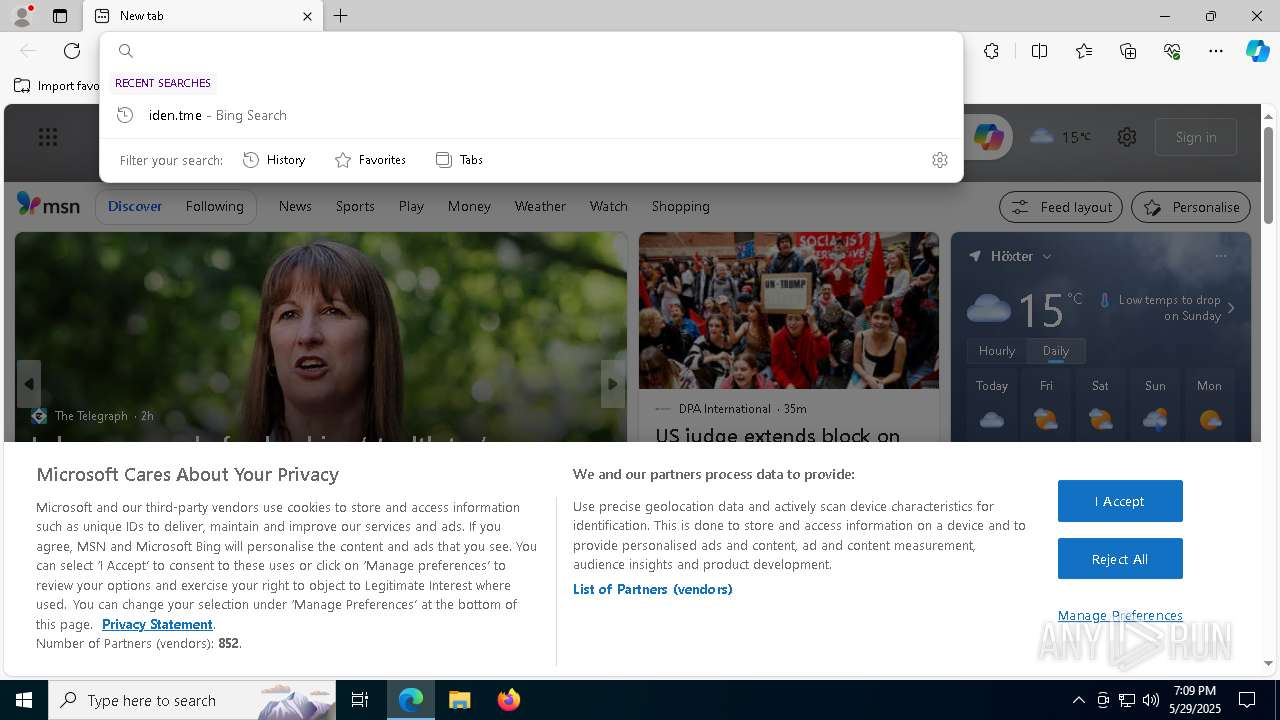Open the Copilot sidebar icon
The image size is (1280, 720).
pos(1257,51)
